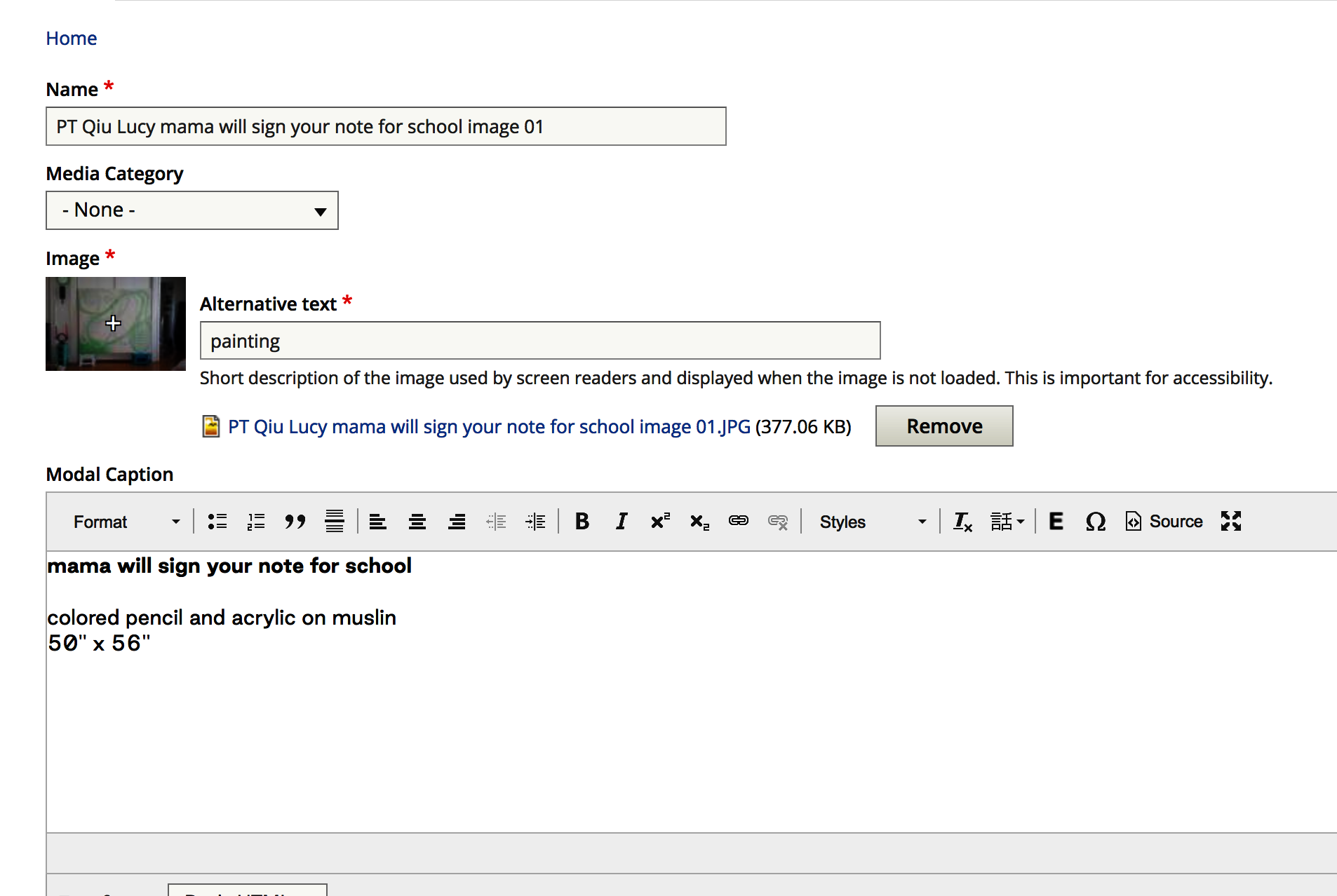
Task: Select the painting image thumbnail
Action: point(116,324)
